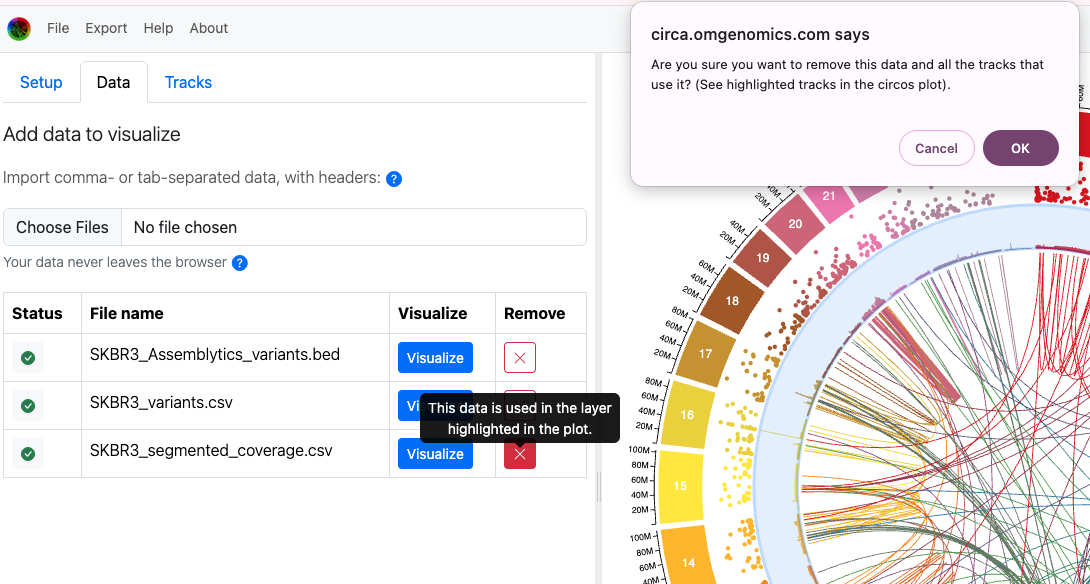The width and height of the screenshot is (1090, 584).
Task: Open the File menu
Action: click(58, 28)
